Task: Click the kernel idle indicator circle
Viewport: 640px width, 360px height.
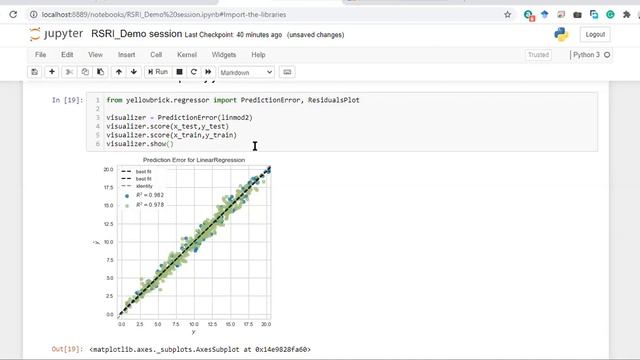Action: (x=607, y=55)
